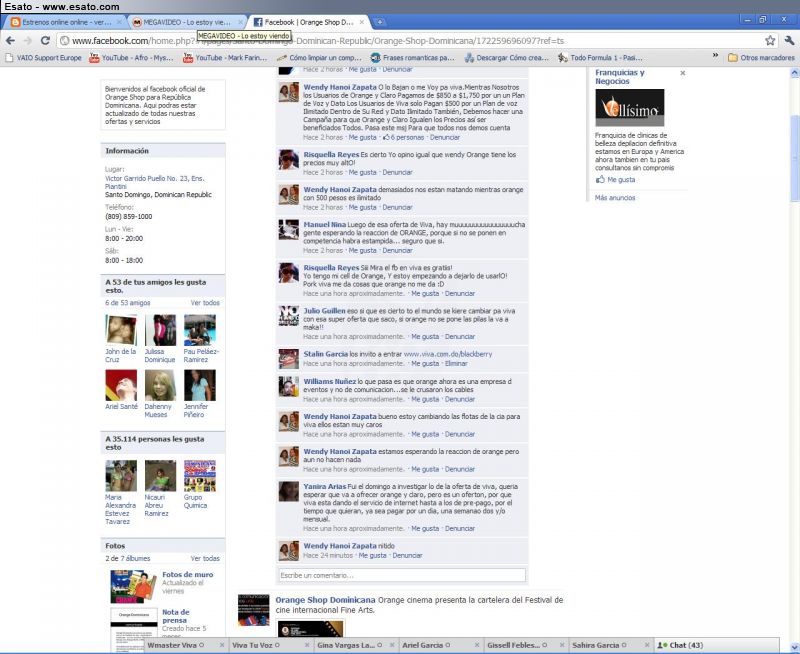Open Stalin Garcia's viva.com.do/blackberry link
The height and width of the screenshot is (654, 800).
click(x=448, y=354)
